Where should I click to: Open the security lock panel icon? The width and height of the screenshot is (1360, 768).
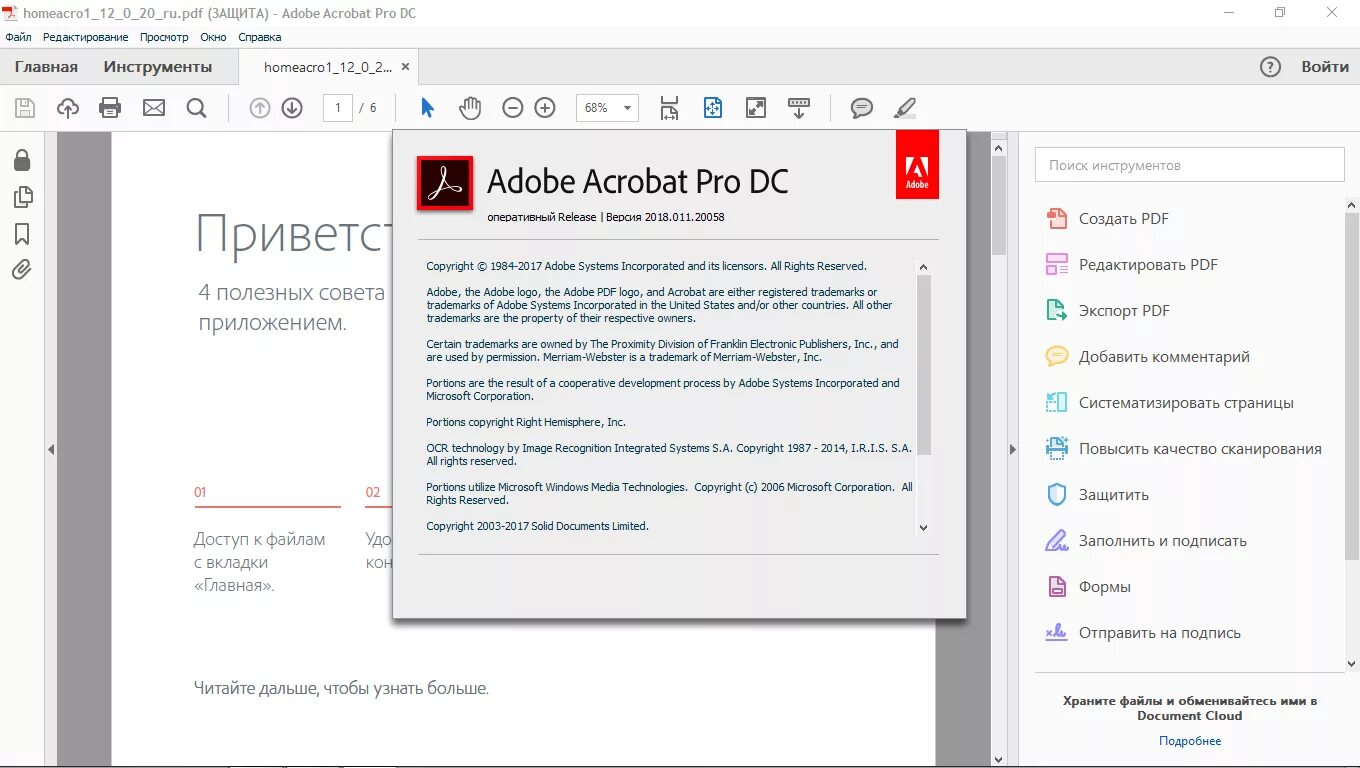(22, 160)
